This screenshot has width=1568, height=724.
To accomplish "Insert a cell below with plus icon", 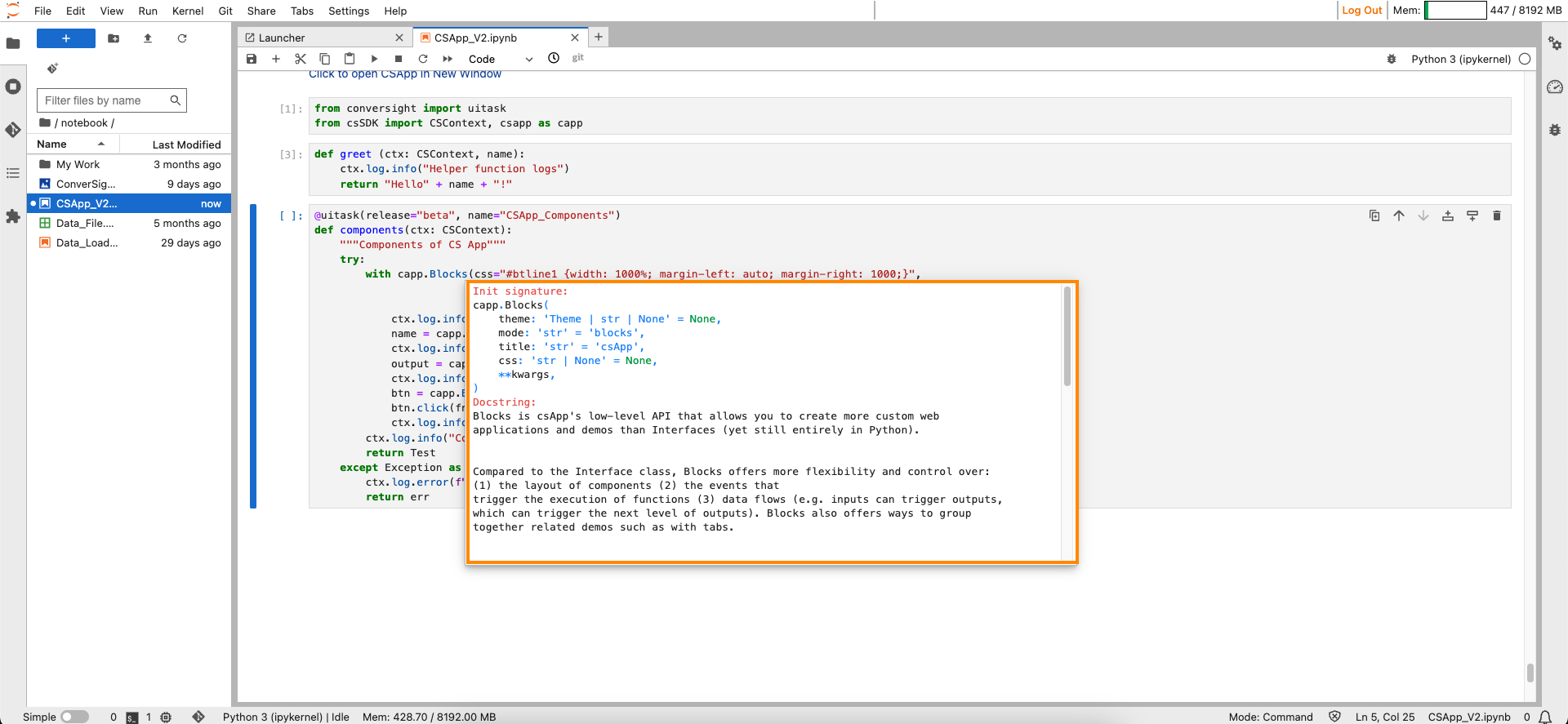I will (x=276, y=59).
